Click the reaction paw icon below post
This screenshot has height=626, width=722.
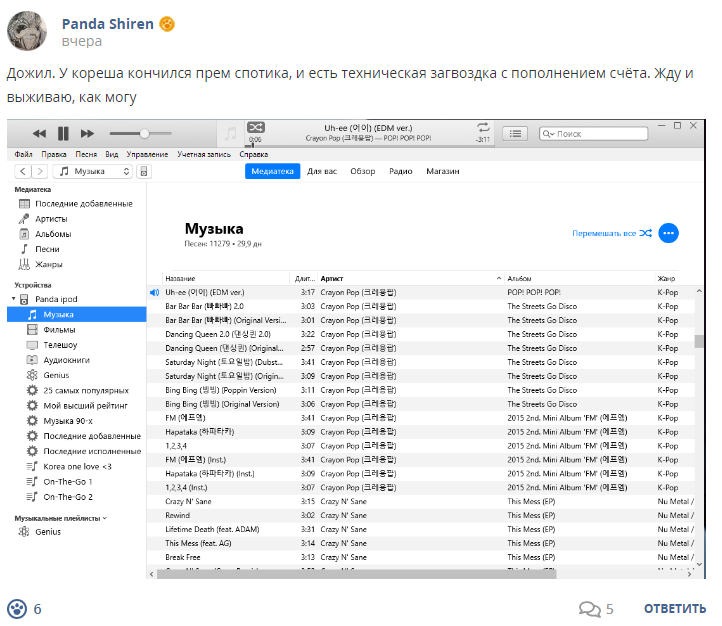(17, 609)
